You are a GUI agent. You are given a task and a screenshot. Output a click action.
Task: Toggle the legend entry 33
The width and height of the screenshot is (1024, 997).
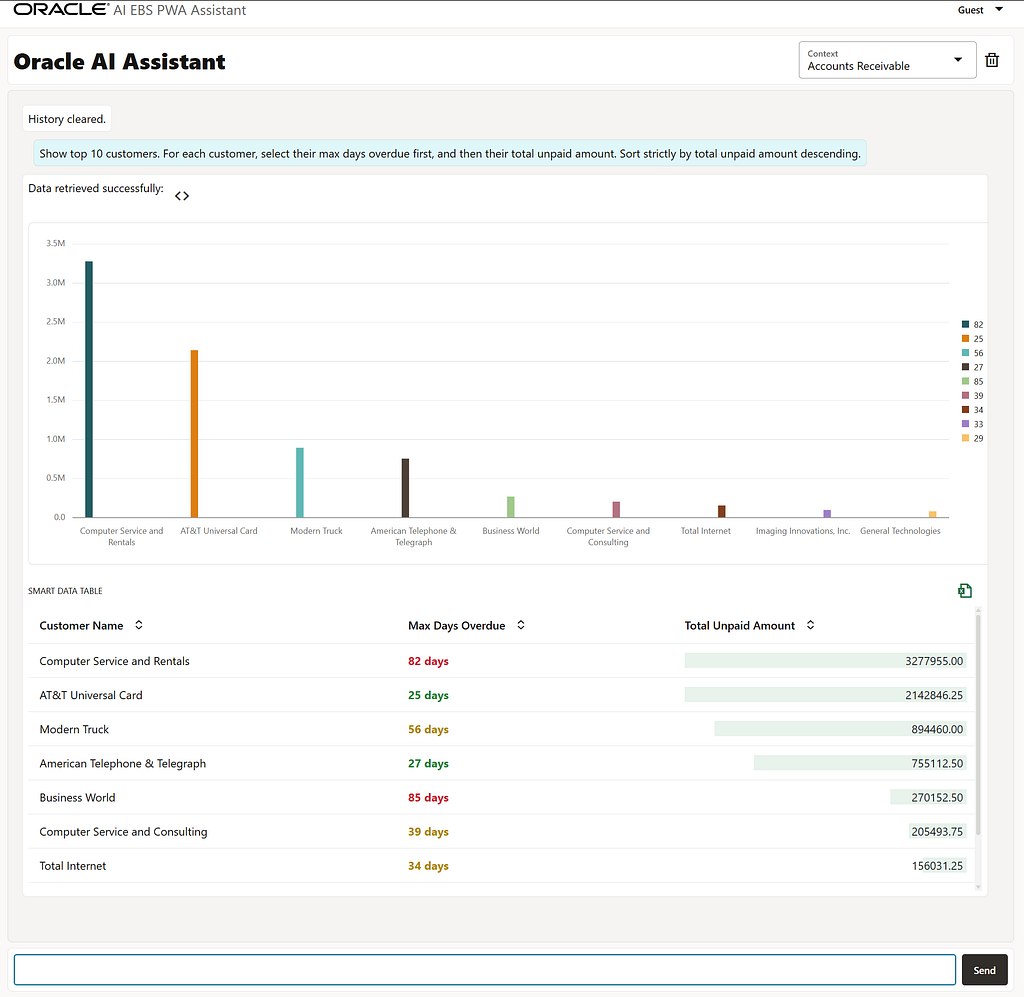[x=972, y=424]
